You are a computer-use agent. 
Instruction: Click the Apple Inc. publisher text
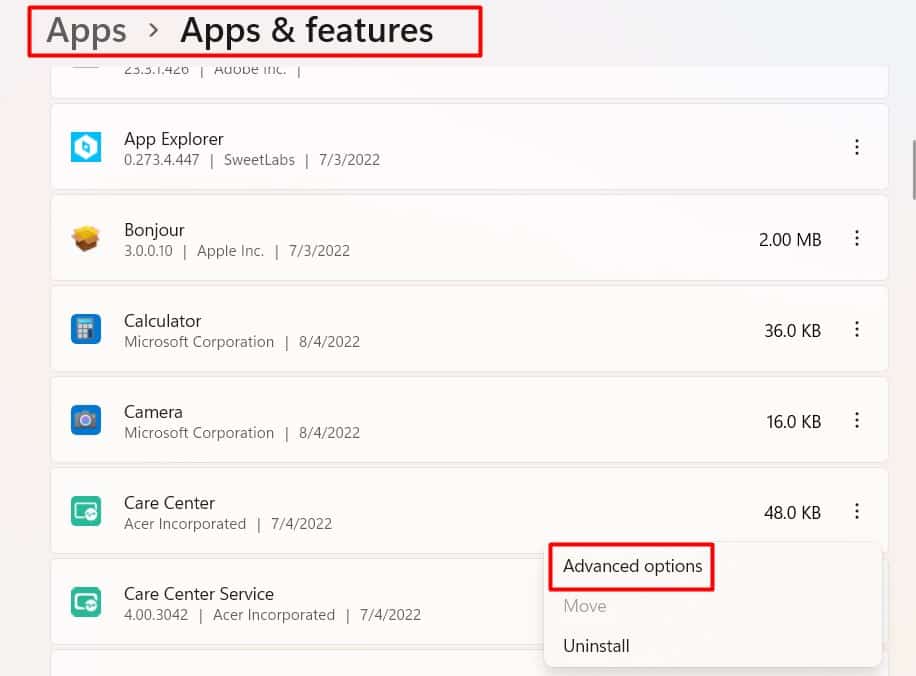point(230,251)
